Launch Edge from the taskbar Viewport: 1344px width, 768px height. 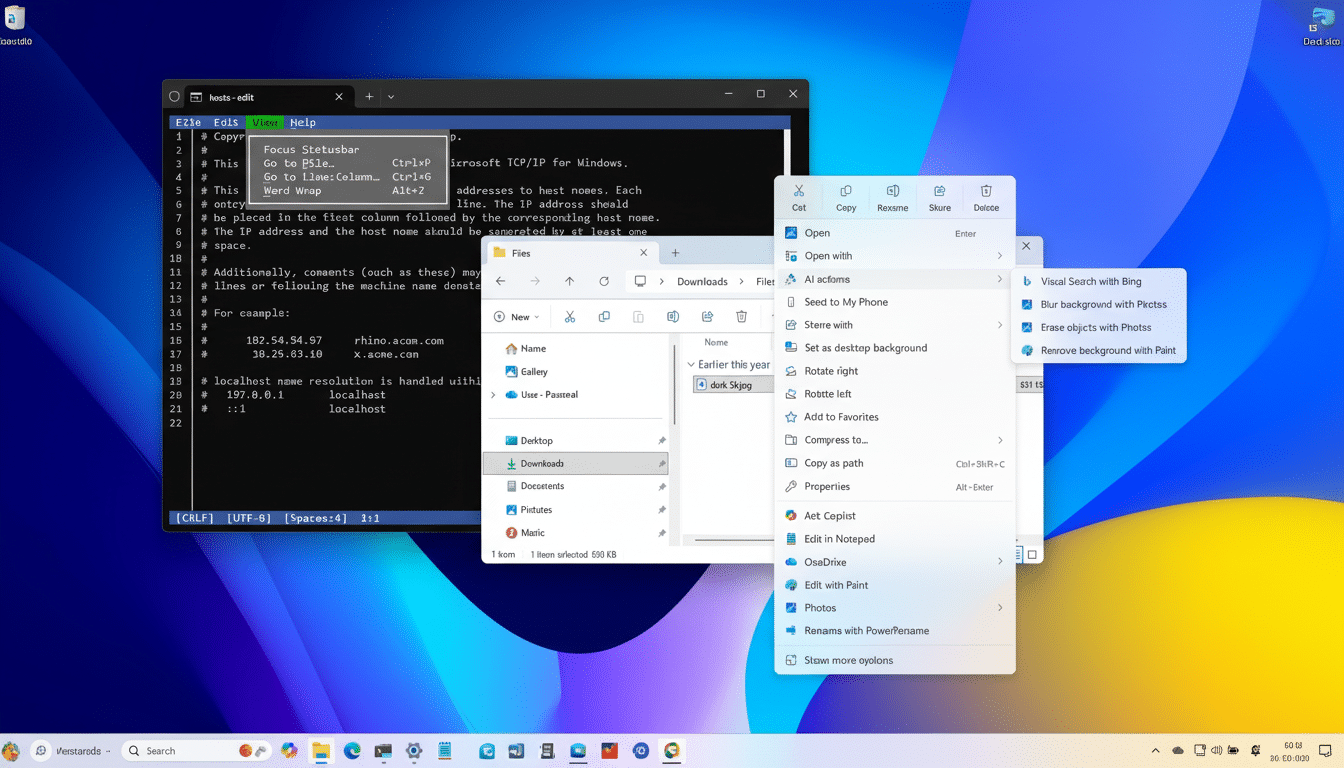click(x=352, y=750)
